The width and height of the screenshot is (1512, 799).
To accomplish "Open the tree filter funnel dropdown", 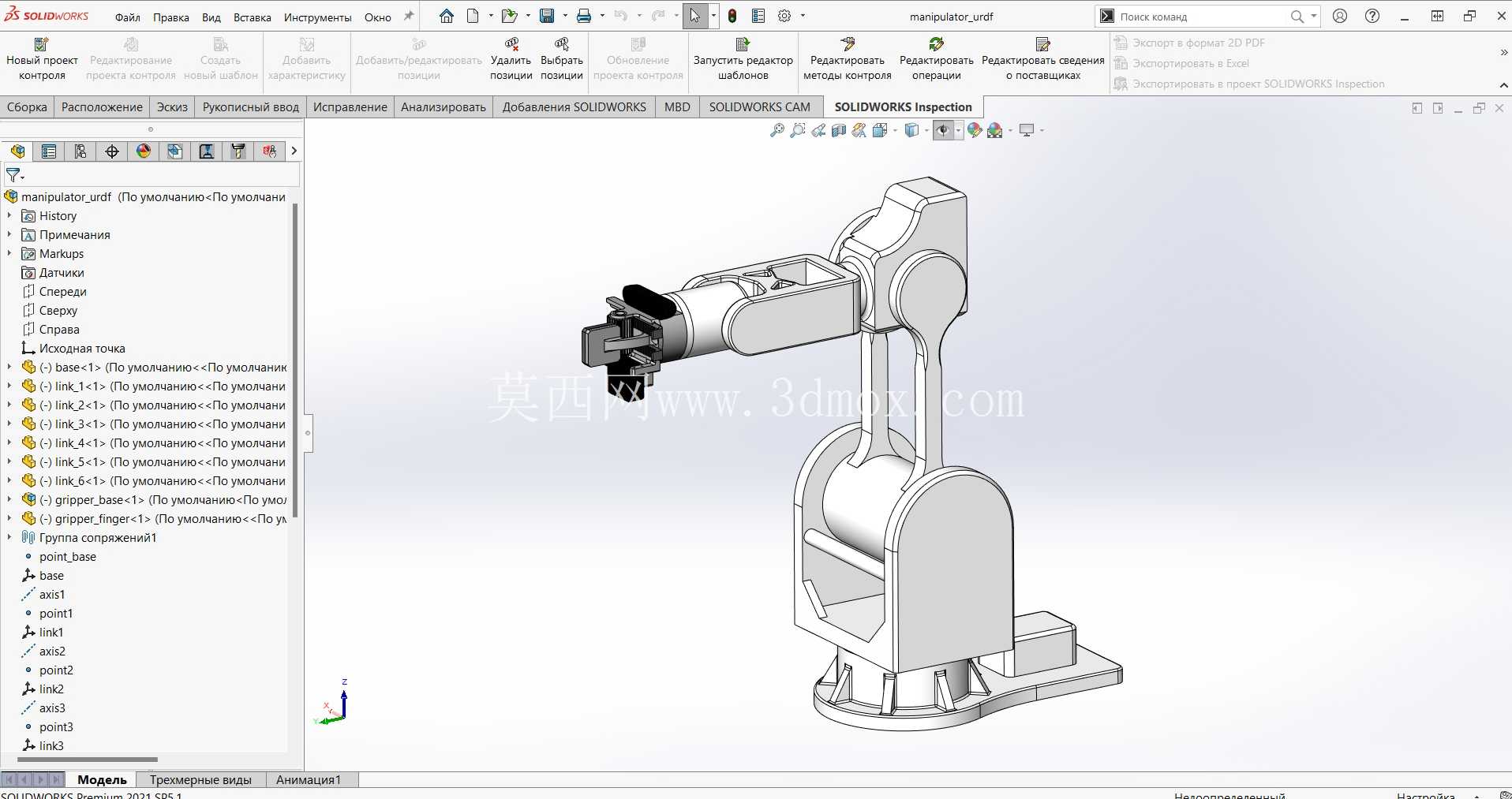I will coord(15,176).
